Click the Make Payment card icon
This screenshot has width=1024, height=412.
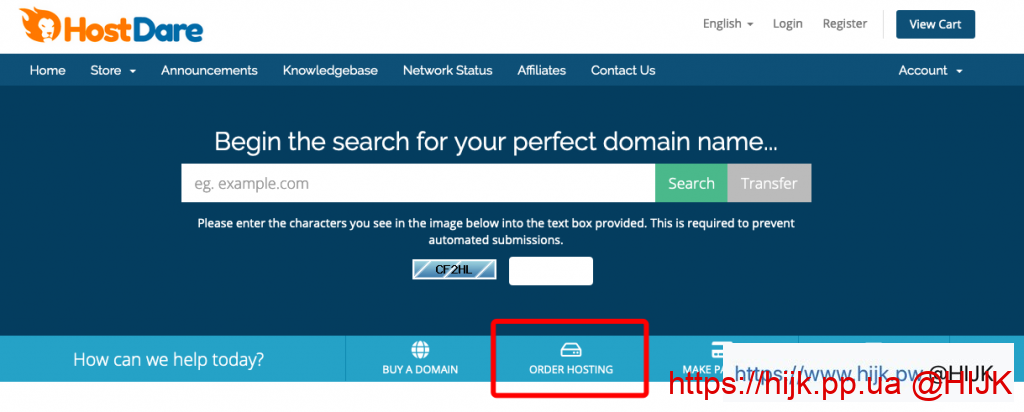tap(716, 350)
